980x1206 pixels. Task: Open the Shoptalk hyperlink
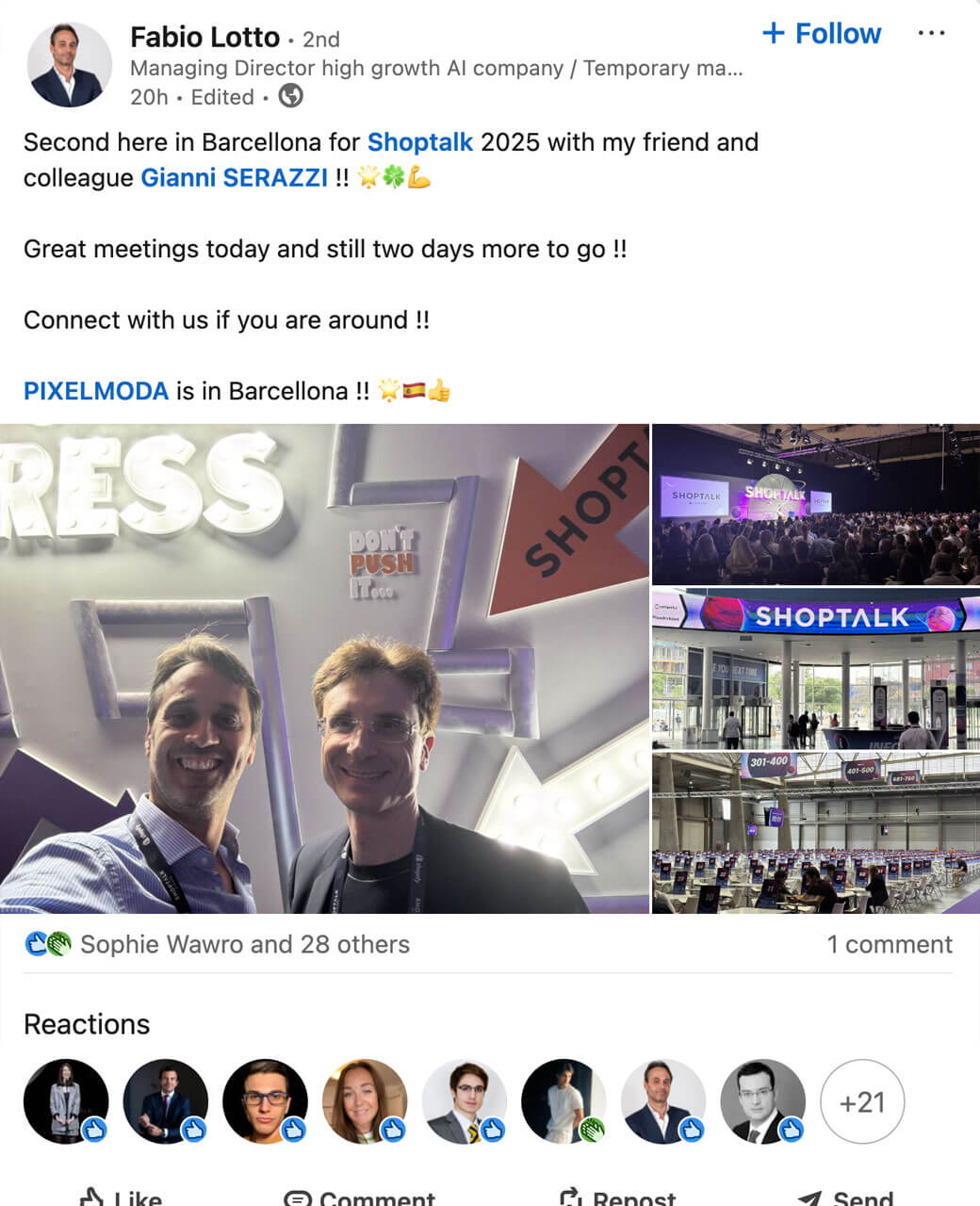point(420,142)
